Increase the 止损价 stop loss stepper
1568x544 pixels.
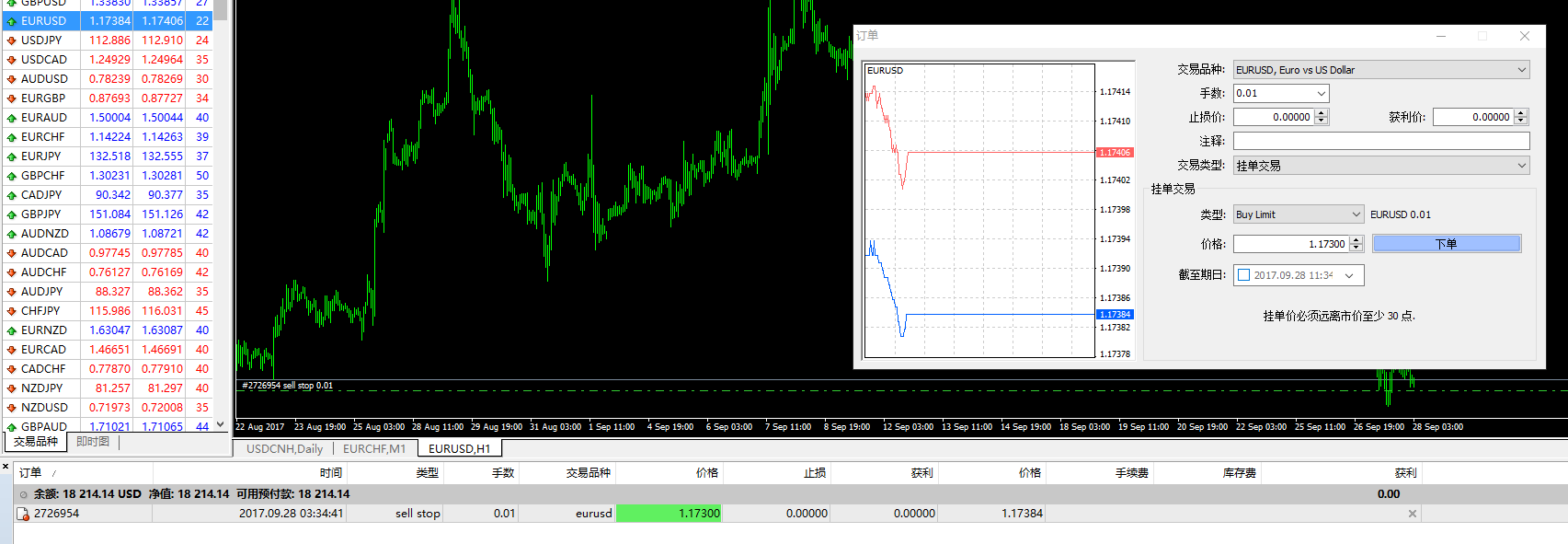(1322, 113)
